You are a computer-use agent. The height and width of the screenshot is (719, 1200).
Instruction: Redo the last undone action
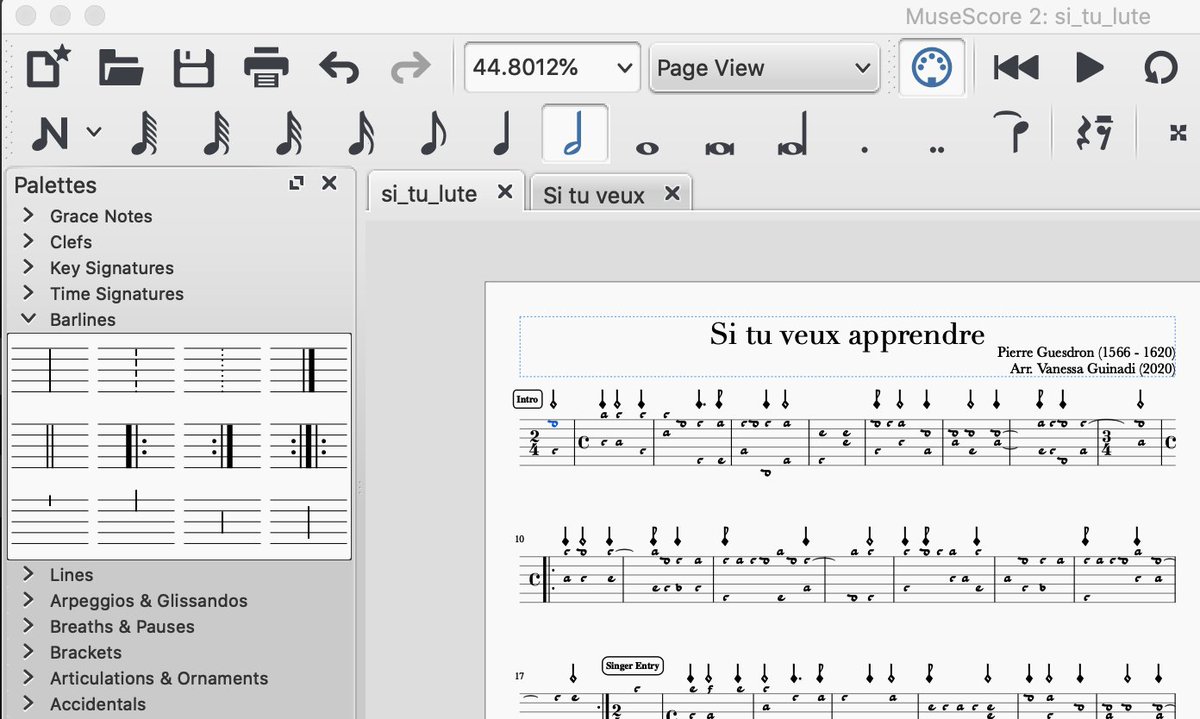409,68
